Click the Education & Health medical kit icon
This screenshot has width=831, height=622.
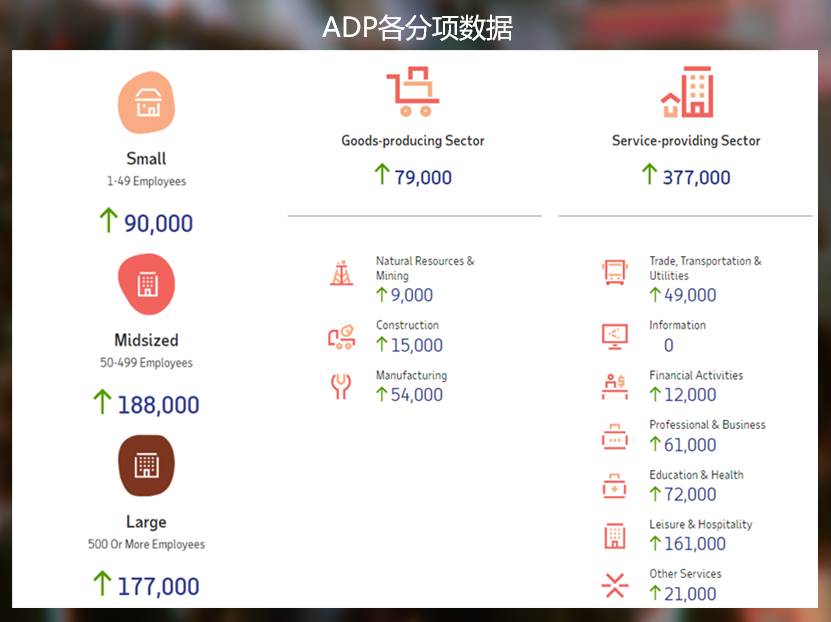pos(614,486)
